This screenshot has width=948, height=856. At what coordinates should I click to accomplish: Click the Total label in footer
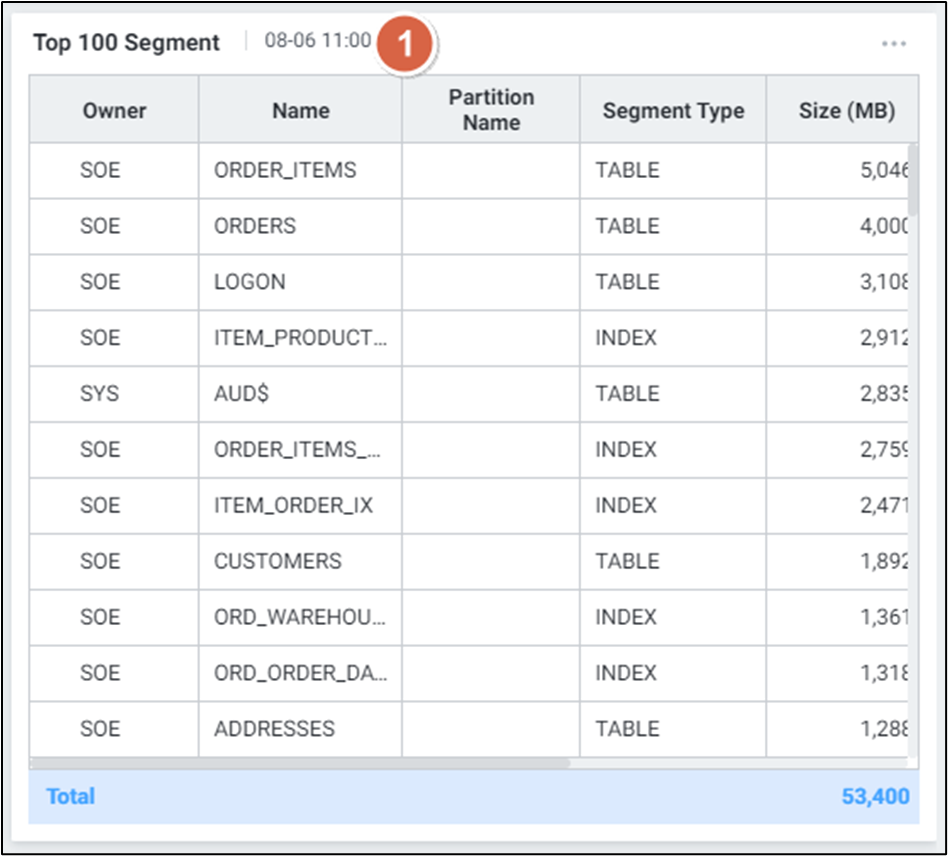point(70,796)
